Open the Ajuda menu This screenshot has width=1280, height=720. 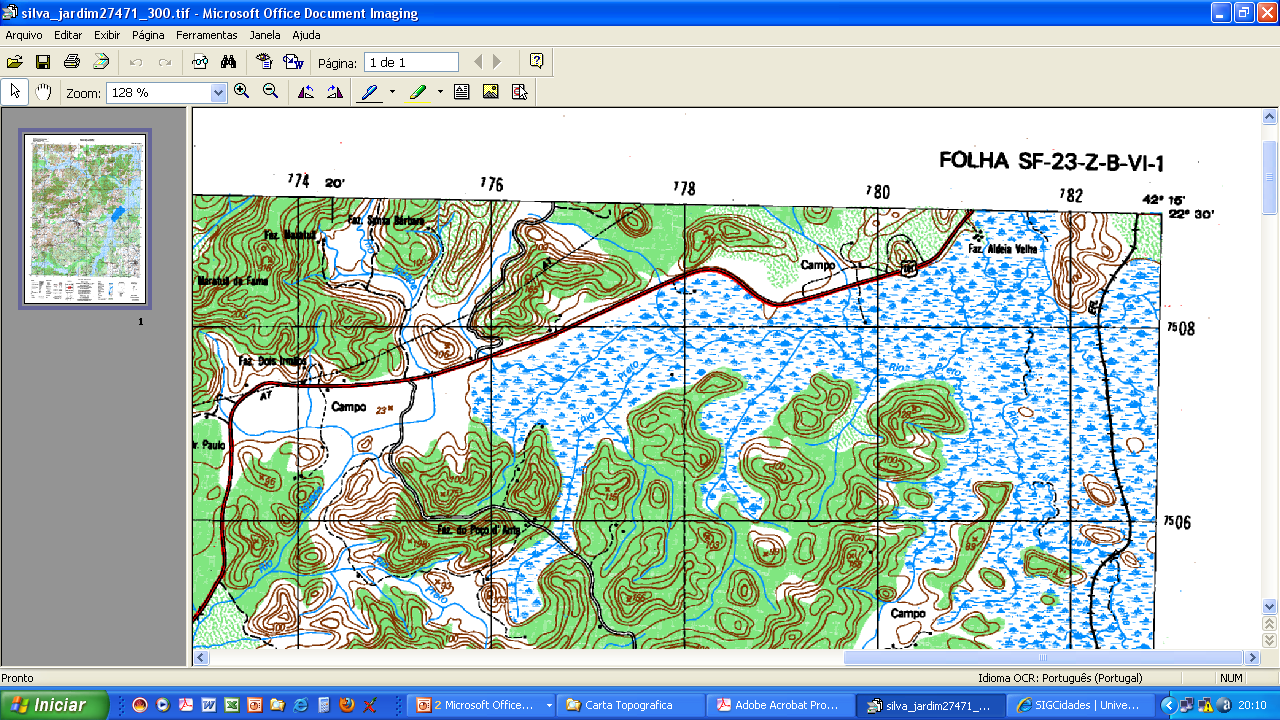point(306,35)
